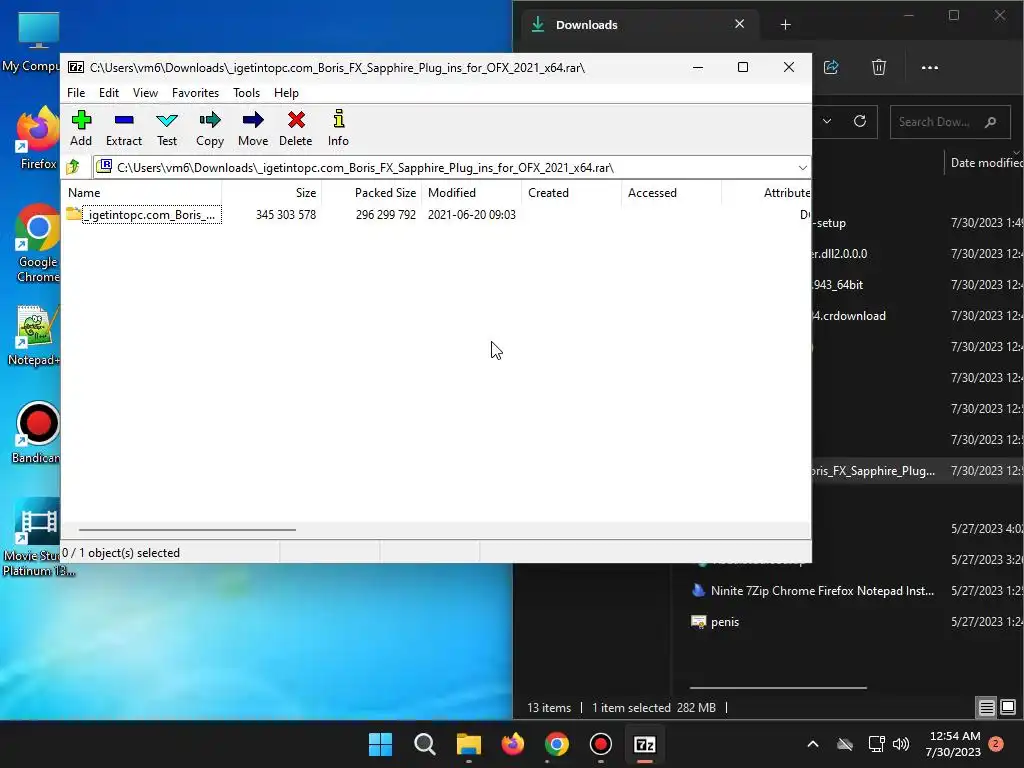Switch Explorer to large thumbnails view
The image size is (1024, 768).
click(x=1008, y=707)
